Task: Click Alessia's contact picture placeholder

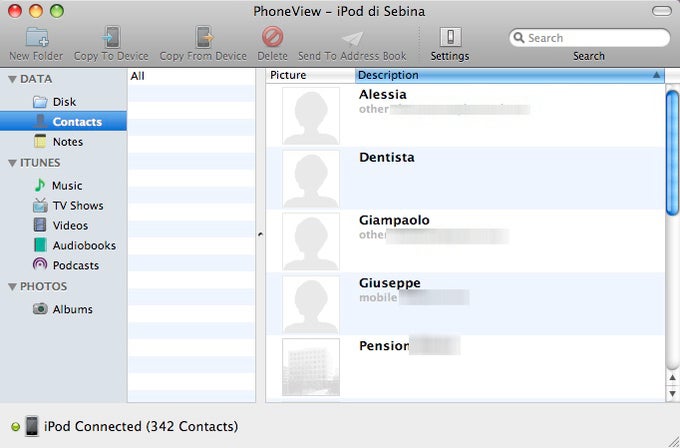Action: (311, 116)
